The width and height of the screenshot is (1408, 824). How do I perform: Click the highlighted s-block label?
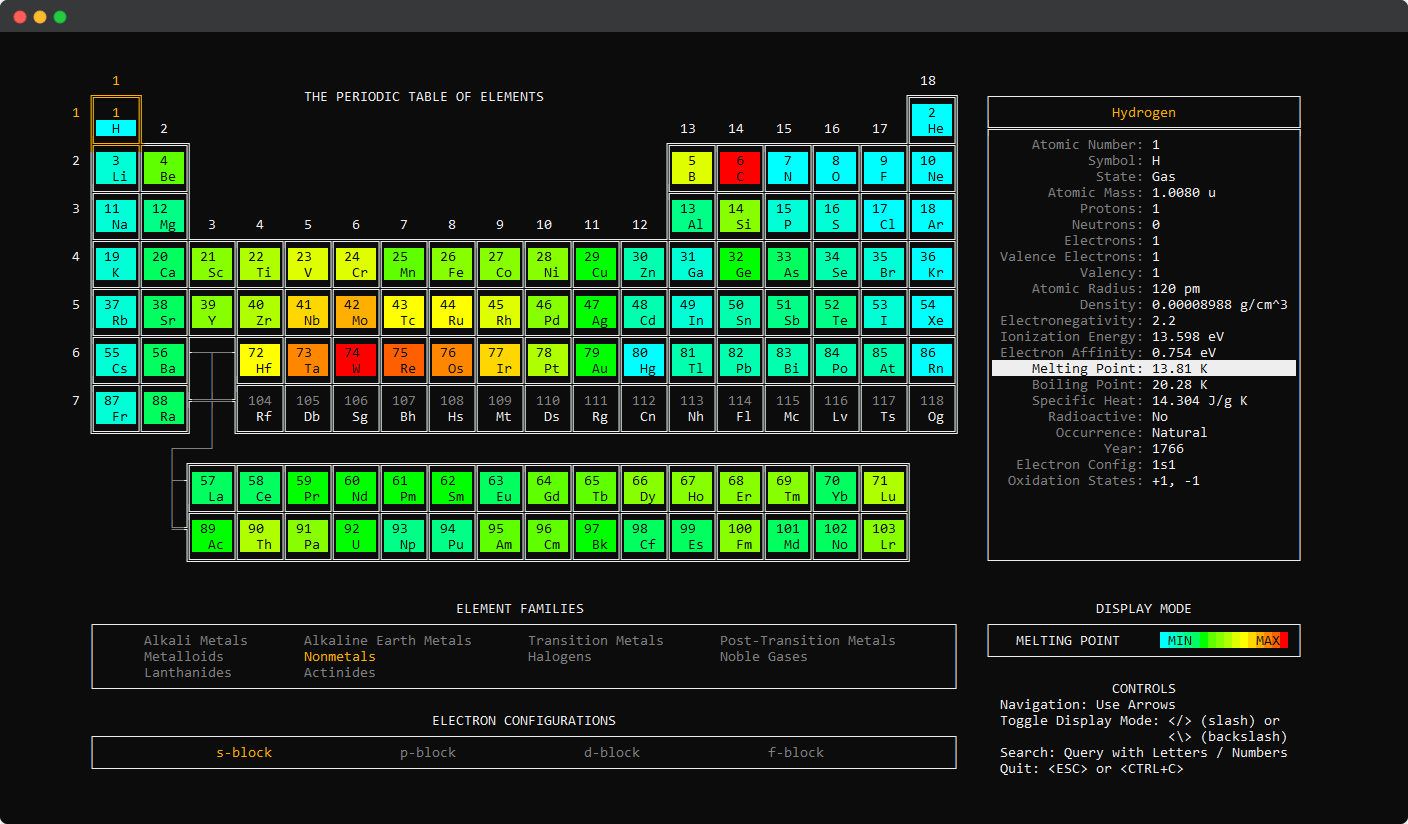[x=244, y=753]
